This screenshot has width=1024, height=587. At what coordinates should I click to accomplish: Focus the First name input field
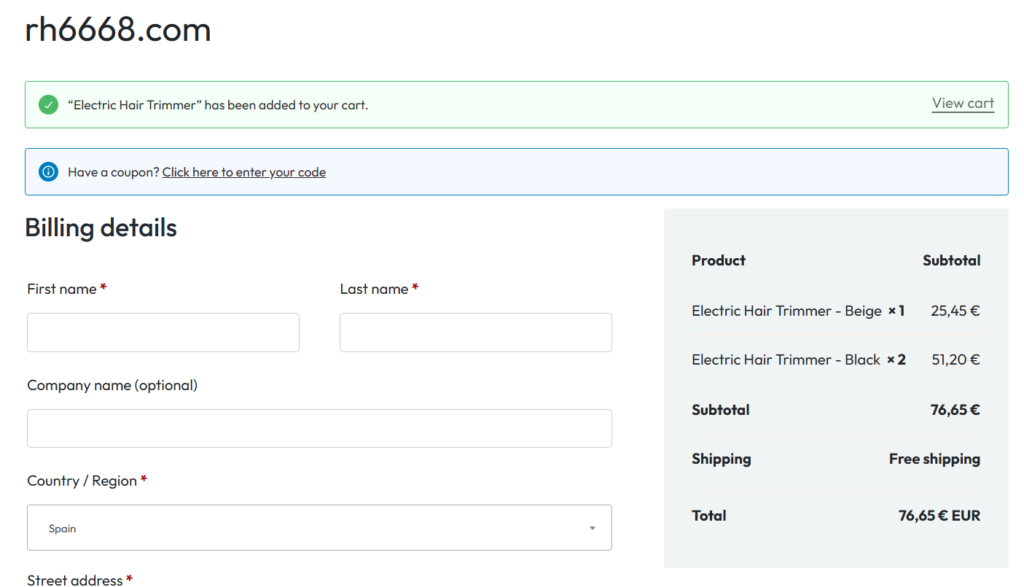point(163,332)
